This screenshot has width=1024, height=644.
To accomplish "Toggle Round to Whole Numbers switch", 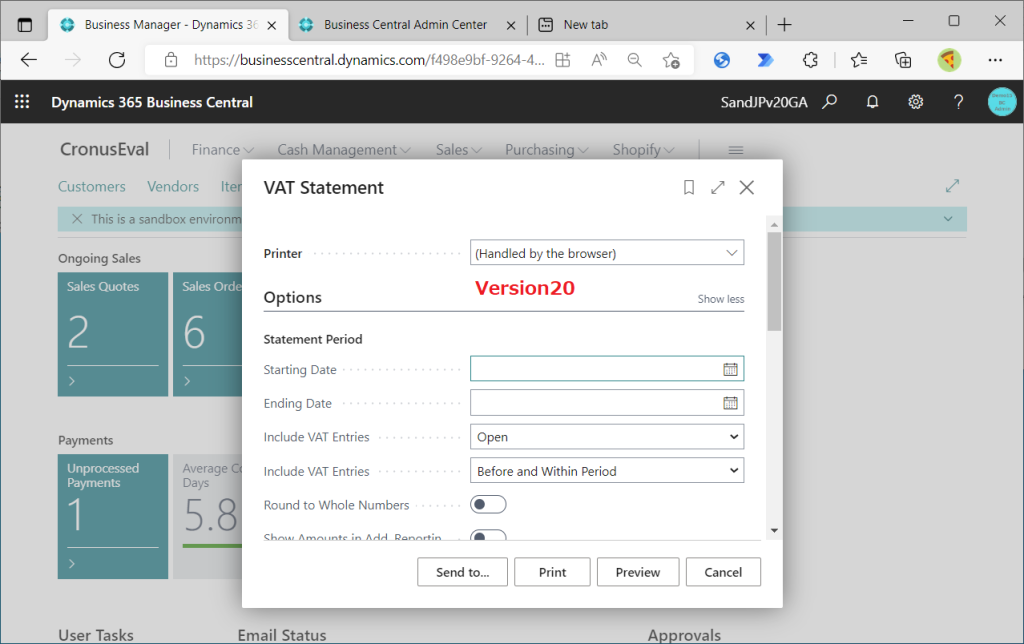I will coord(488,504).
